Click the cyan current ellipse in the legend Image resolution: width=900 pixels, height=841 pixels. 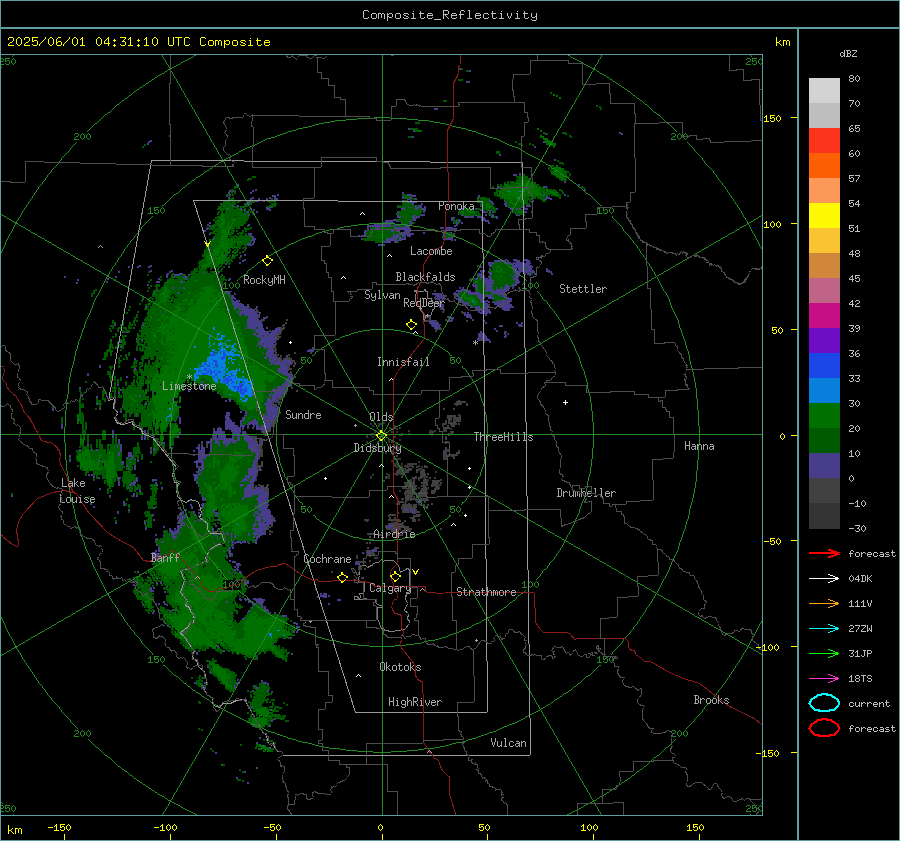point(824,703)
